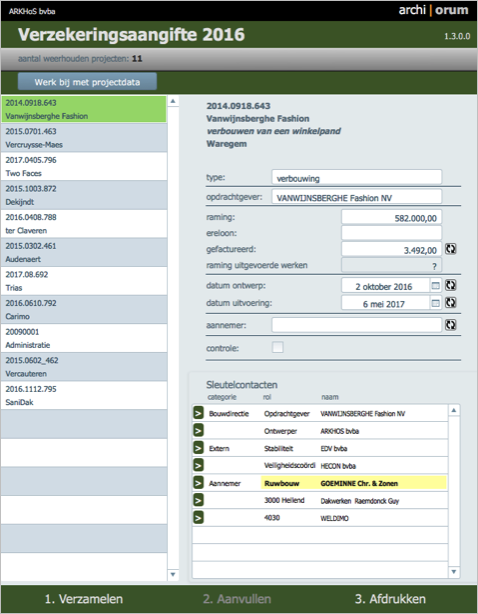
Task: Click categorie column header
Action: [222, 397]
